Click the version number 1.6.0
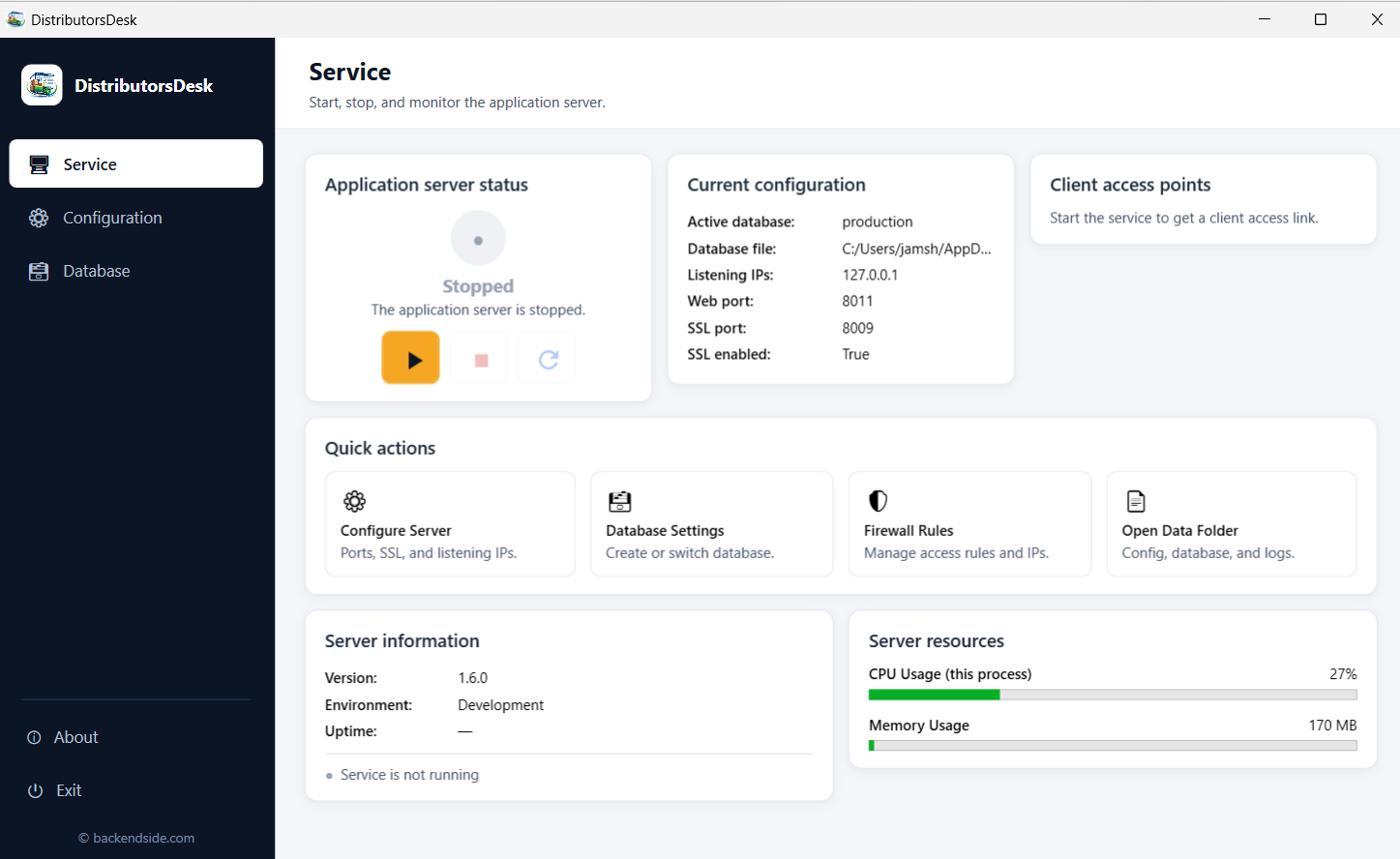The width and height of the screenshot is (1400, 859). [x=473, y=678]
